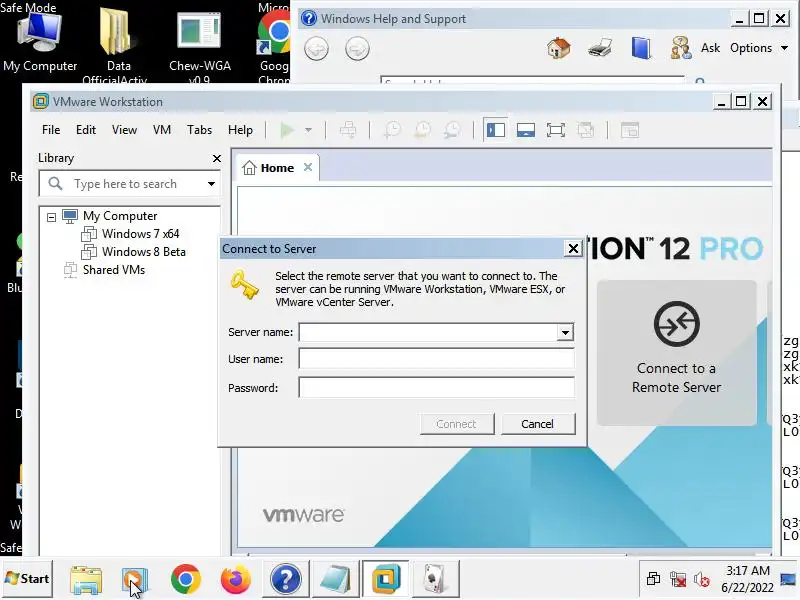
Task: Select the Windows 7 x64 virtual machine
Action: coord(140,234)
